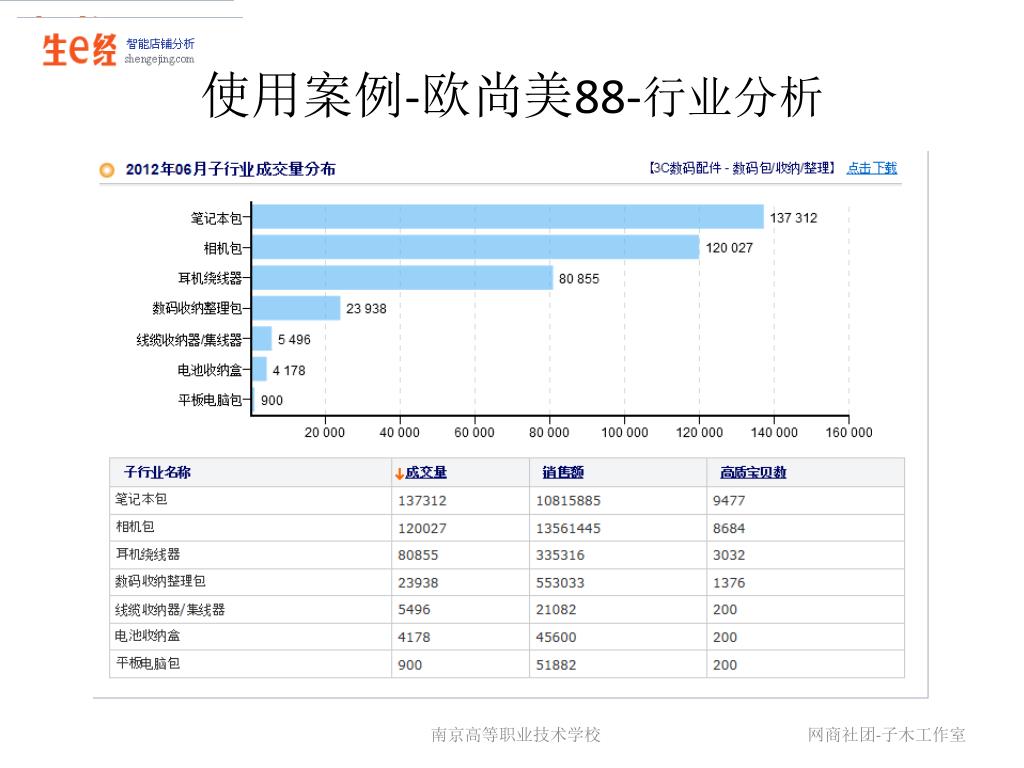Screen dimensions: 1024x768
Task: Select the chart value label 5 496
Action: pyautogui.click(x=294, y=340)
